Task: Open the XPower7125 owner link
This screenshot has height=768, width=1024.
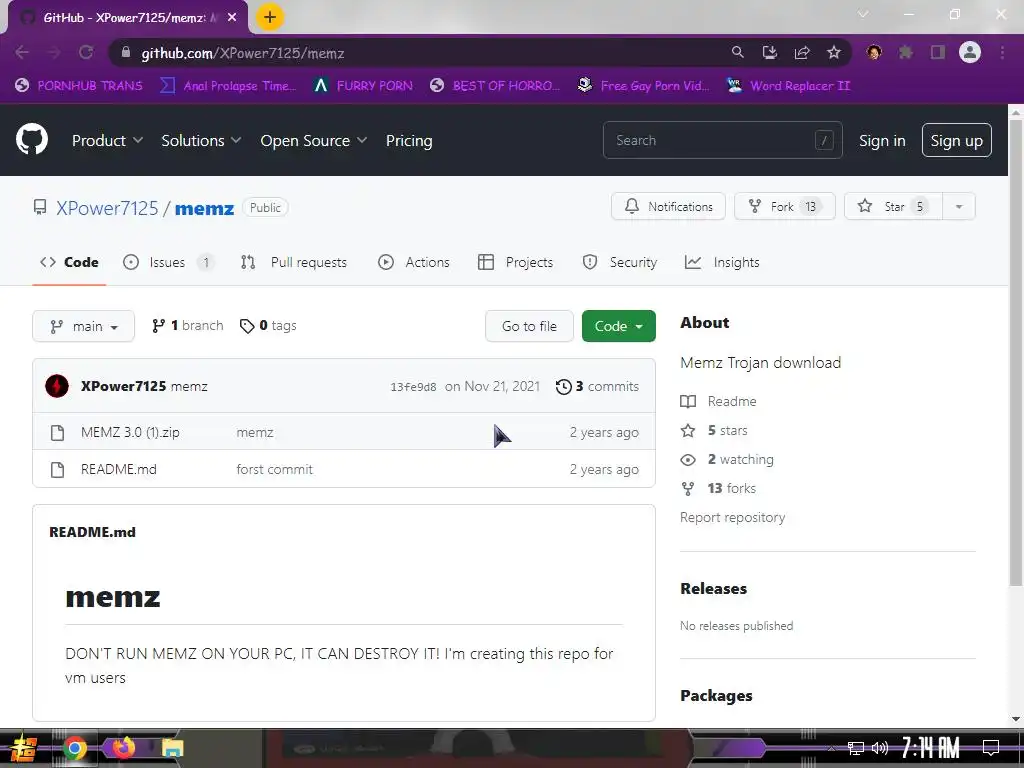Action: (x=107, y=208)
